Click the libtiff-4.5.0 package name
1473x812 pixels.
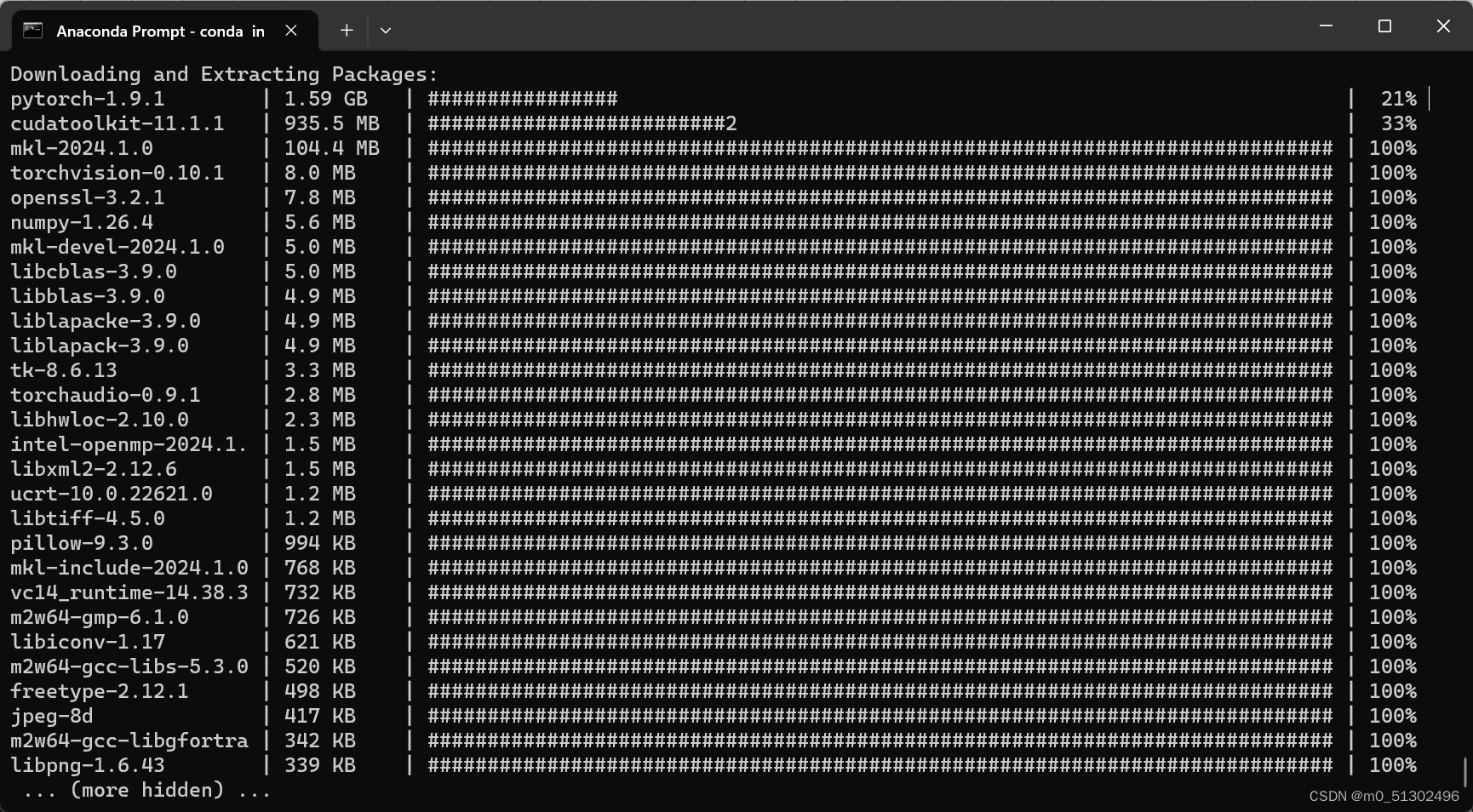click(88, 518)
